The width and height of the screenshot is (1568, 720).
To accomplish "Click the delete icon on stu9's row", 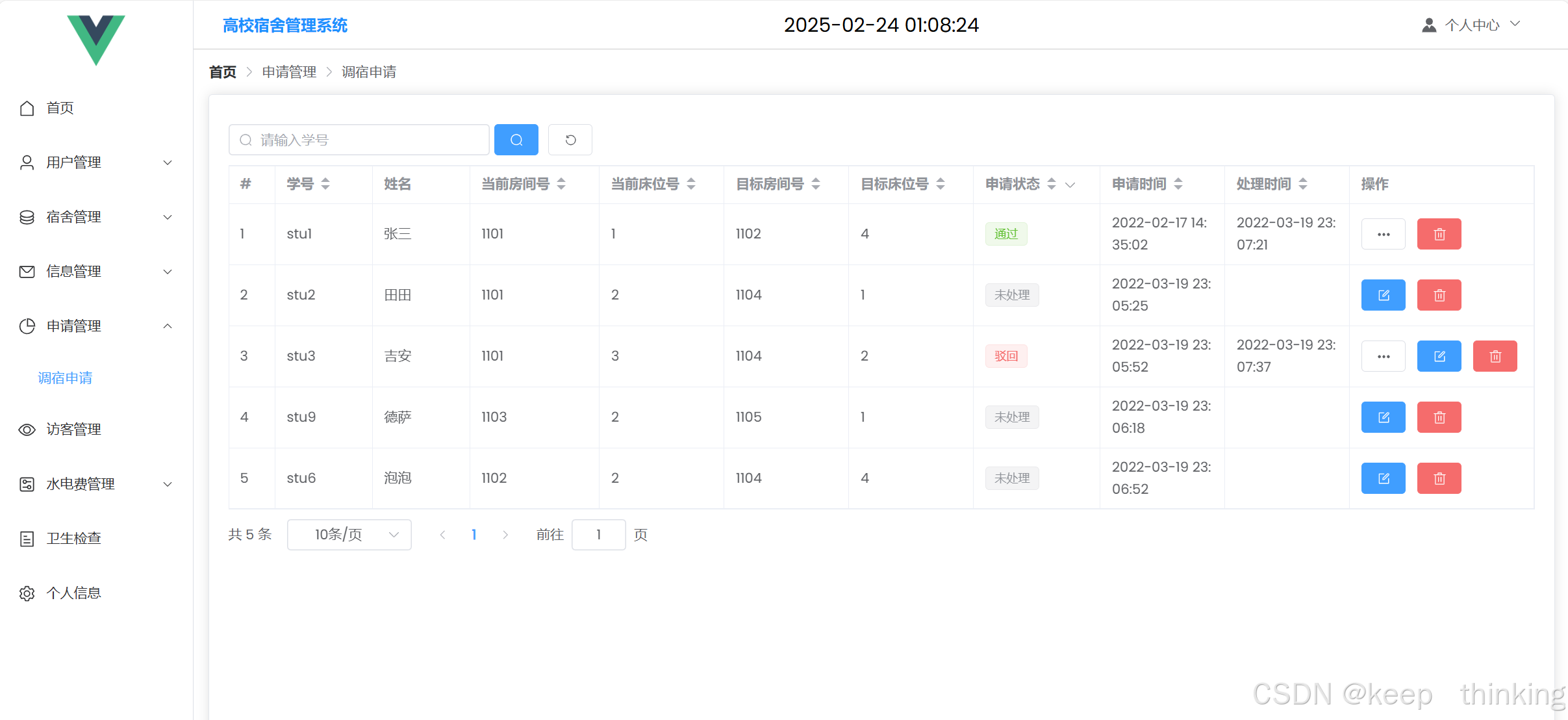I will pos(1439,417).
